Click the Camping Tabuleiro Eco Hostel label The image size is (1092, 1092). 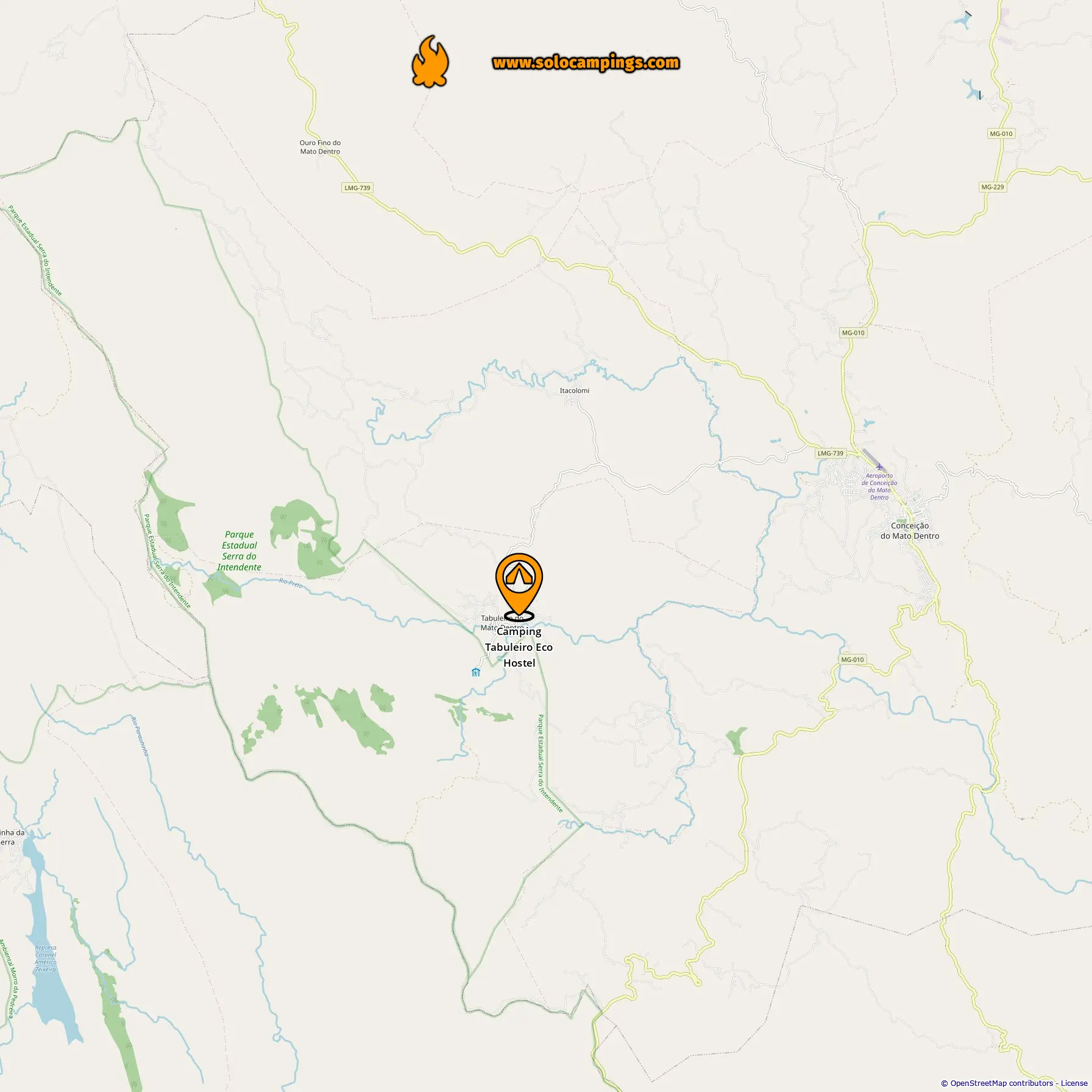tap(519, 647)
